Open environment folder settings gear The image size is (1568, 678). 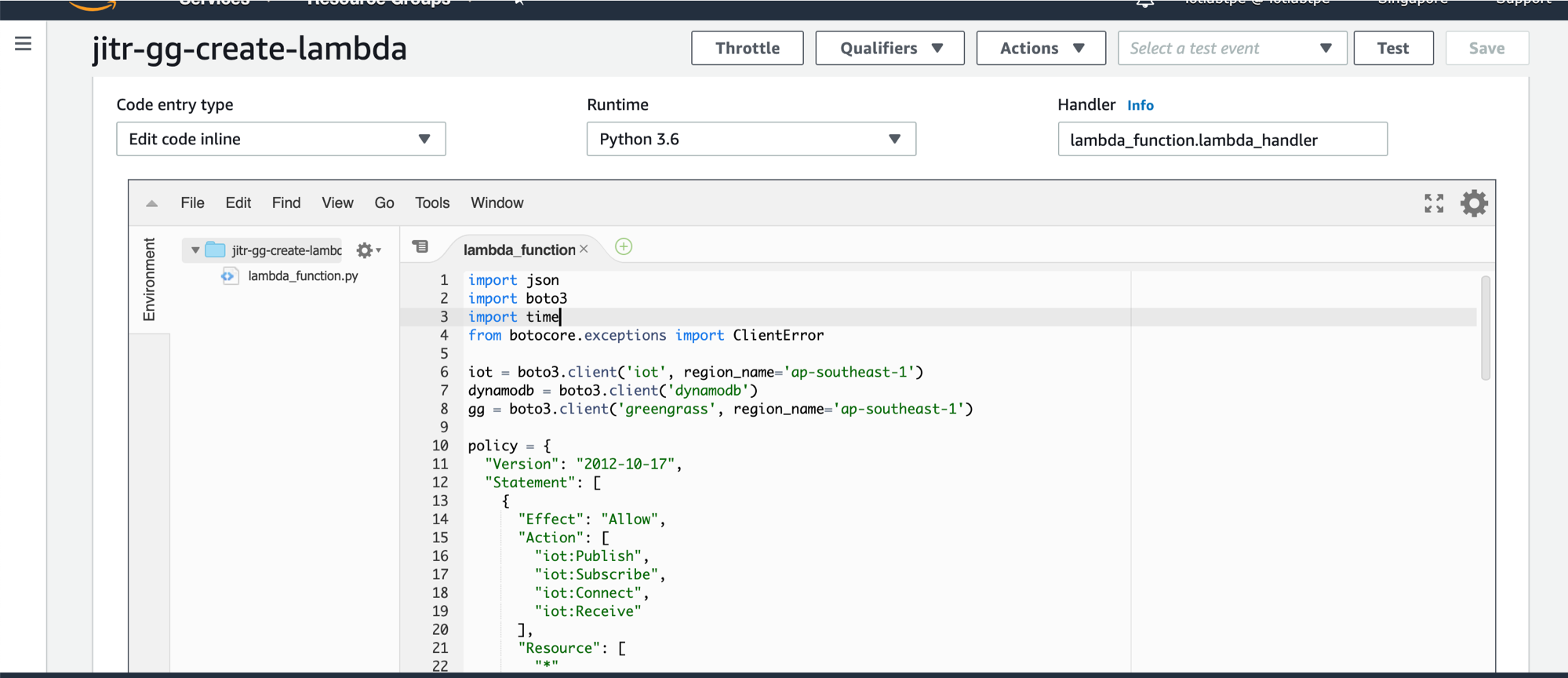368,250
